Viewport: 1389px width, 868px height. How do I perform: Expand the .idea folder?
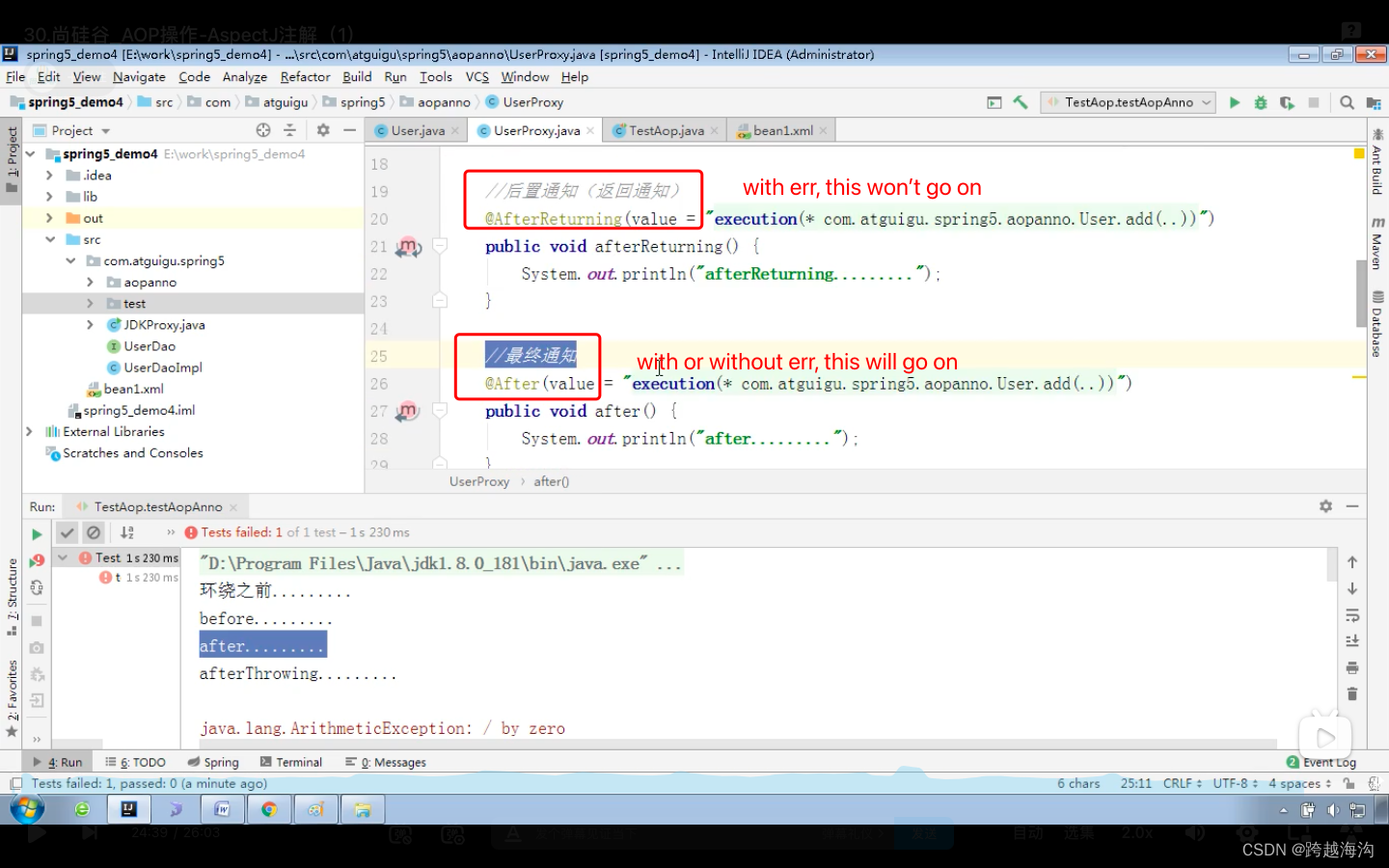pos(49,176)
